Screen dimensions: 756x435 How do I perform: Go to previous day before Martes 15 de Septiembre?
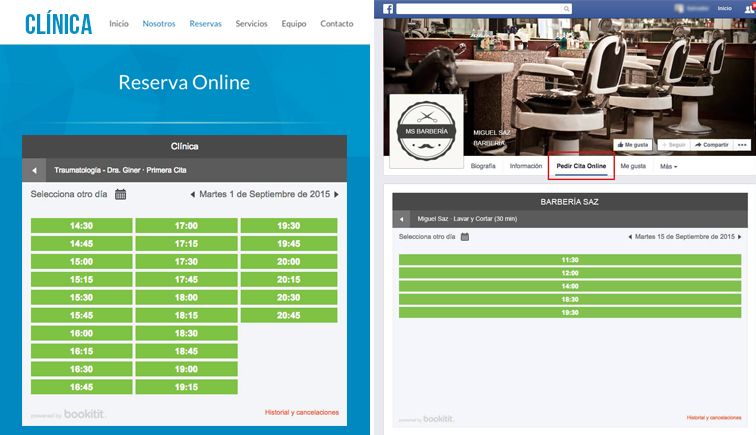tap(630, 237)
